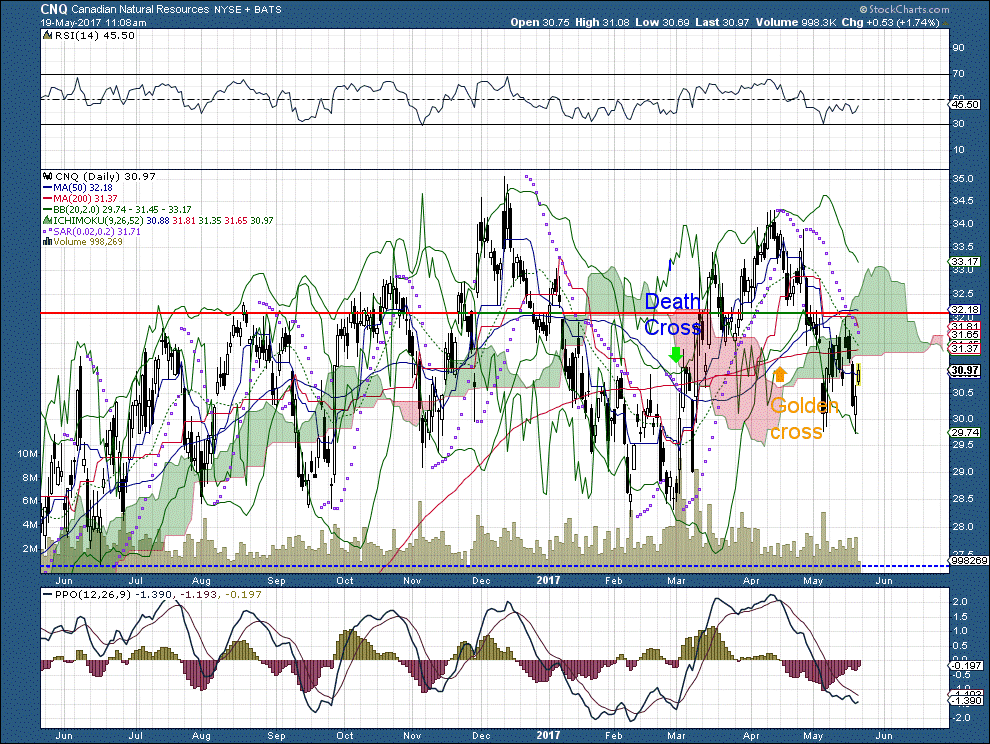
Task: Click the Mar label on the PPO panel axis
Action: click(x=676, y=736)
